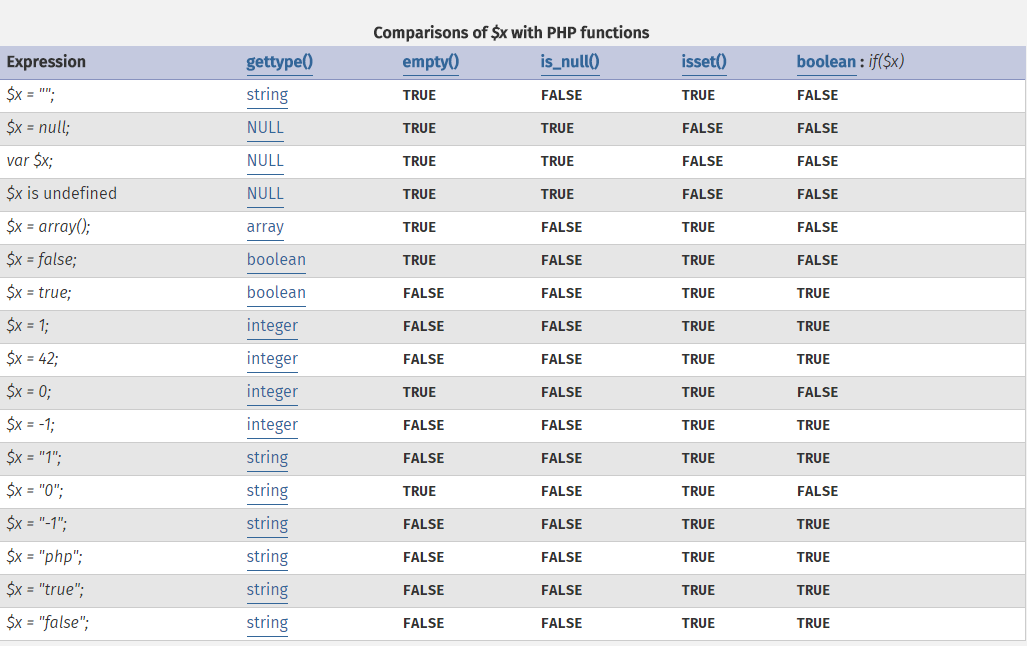Follow the boolean link for $x = true
1027x646 pixels.
pos(276,293)
